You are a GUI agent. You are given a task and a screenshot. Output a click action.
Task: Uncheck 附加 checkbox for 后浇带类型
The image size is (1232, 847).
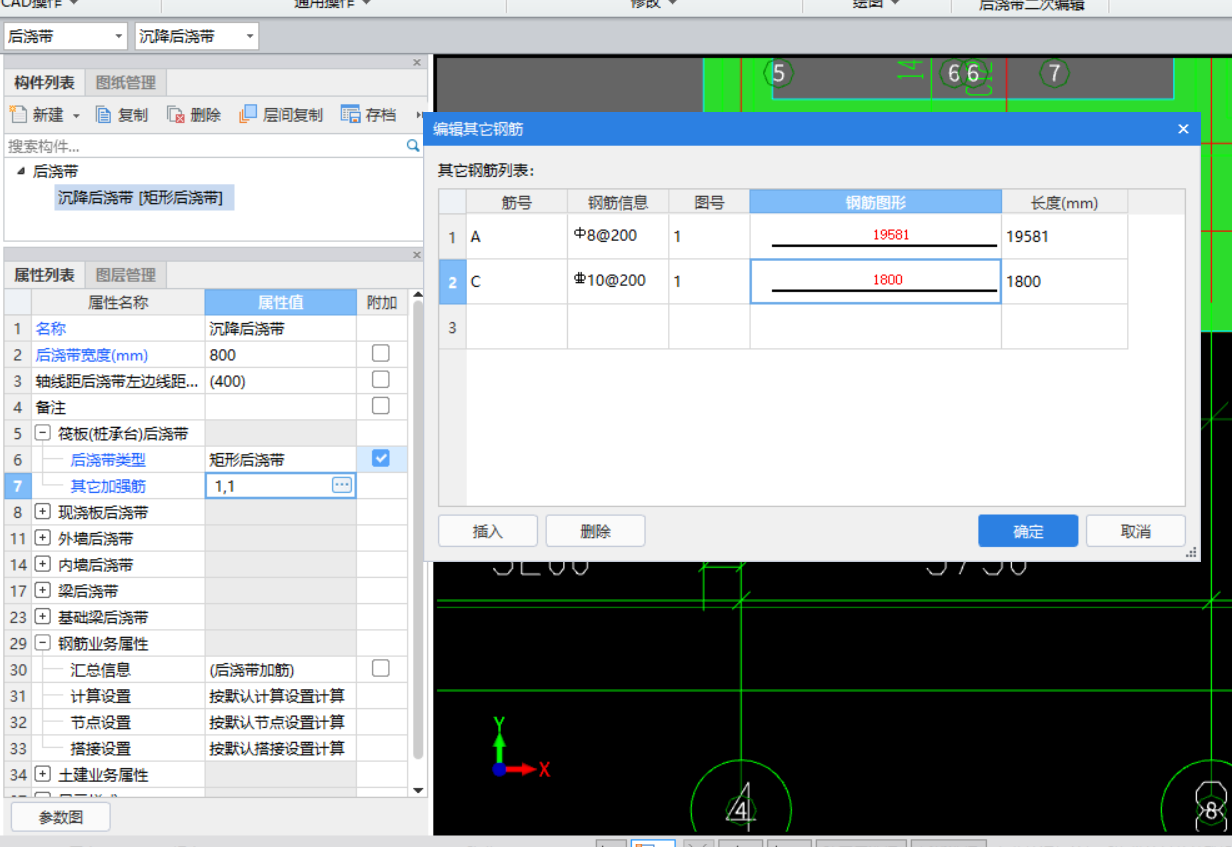(x=381, y=458)
